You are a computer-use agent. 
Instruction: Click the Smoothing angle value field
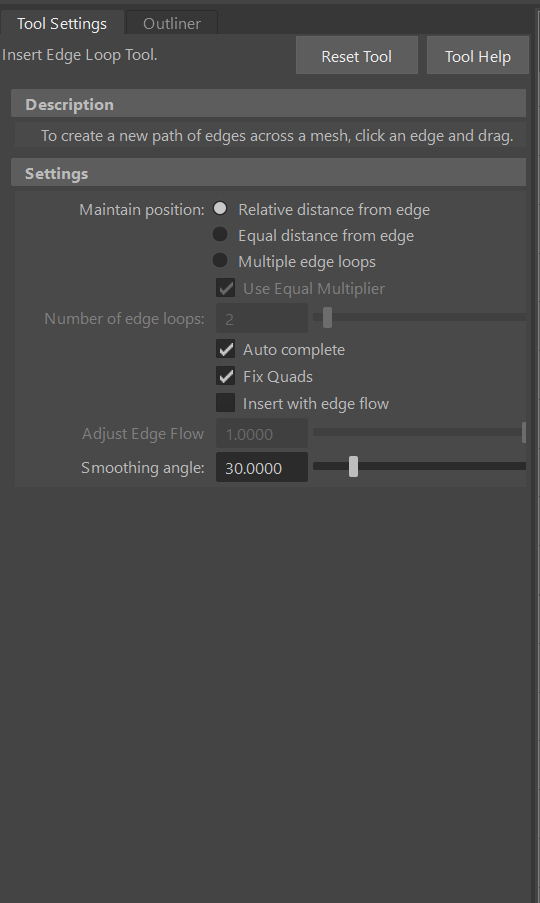(x=262, y=468)
